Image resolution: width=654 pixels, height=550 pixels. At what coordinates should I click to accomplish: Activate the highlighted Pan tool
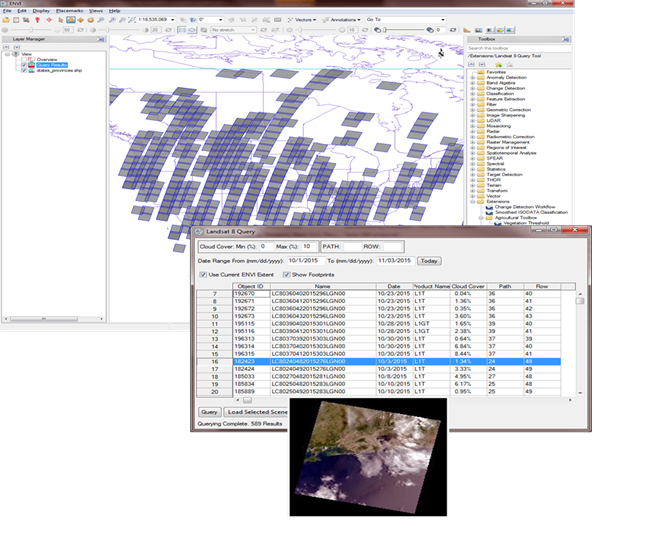tap(70, 20)
